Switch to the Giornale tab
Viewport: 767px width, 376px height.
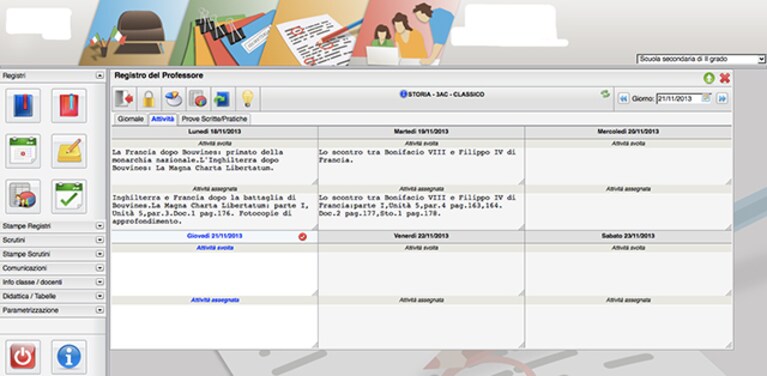pos(131,119)
